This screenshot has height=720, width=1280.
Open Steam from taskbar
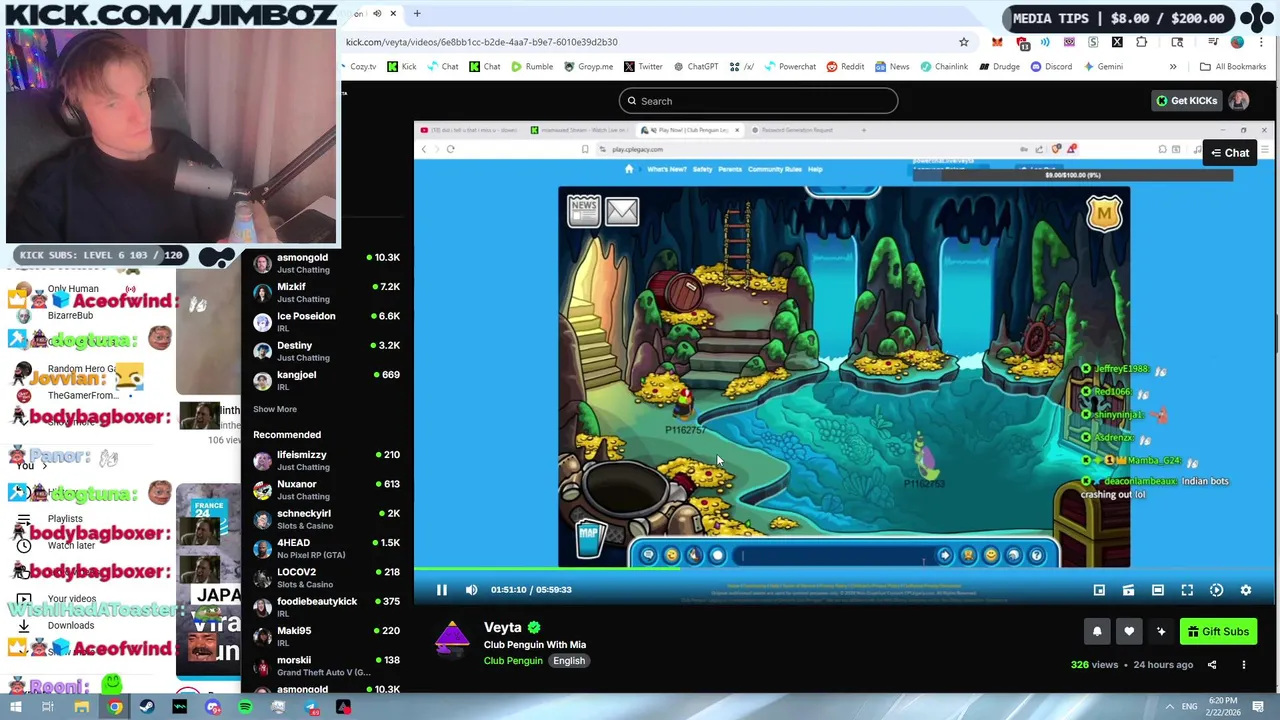[147, 708]
